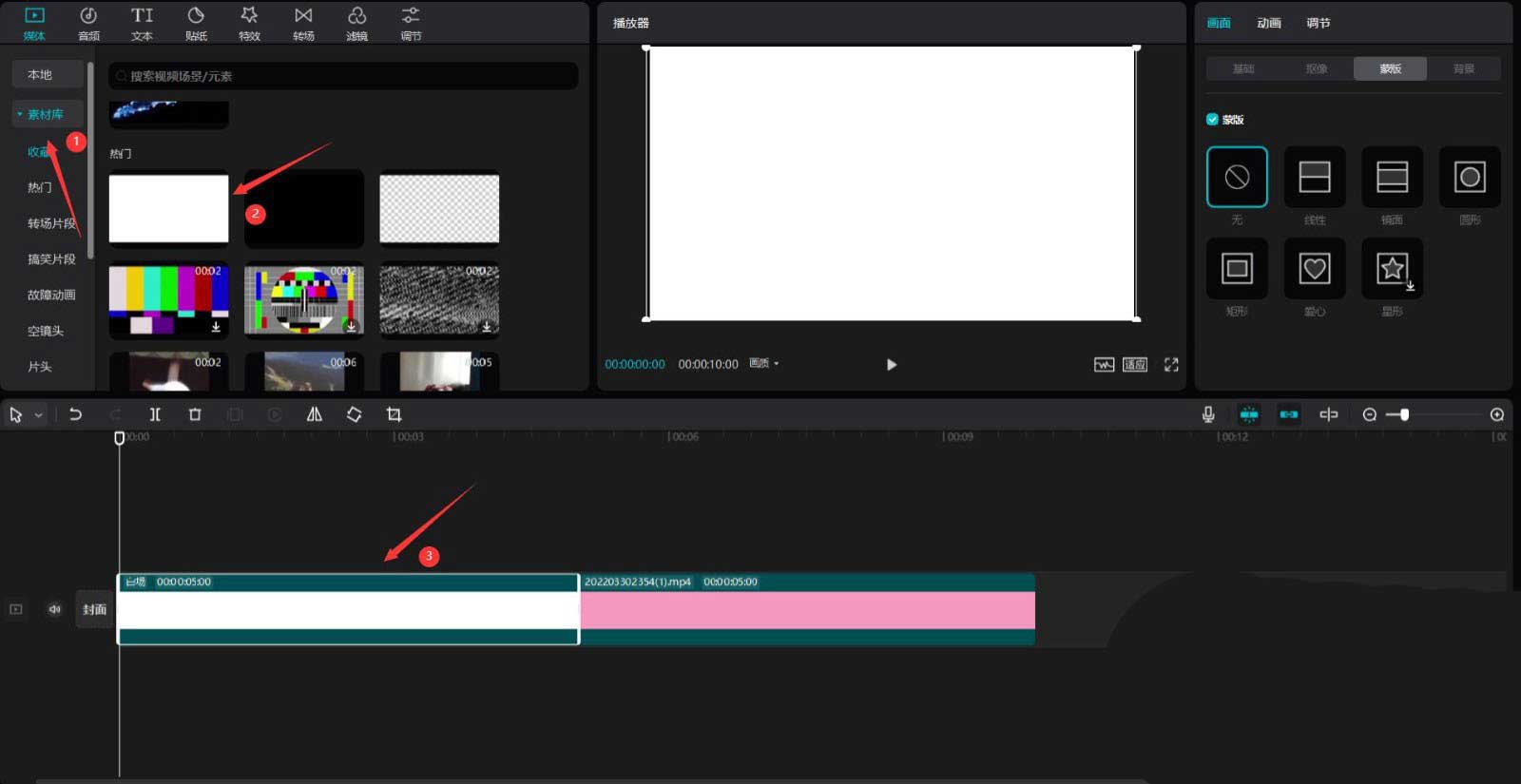
Task: Switch to the 文本 text tab
Action: [142, 24]
